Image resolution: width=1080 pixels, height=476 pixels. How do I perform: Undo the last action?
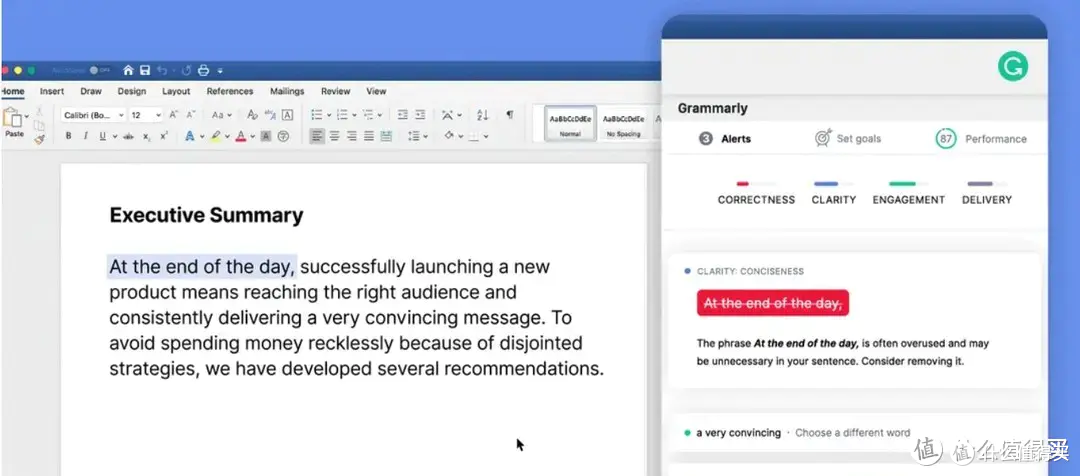[162, 70]
